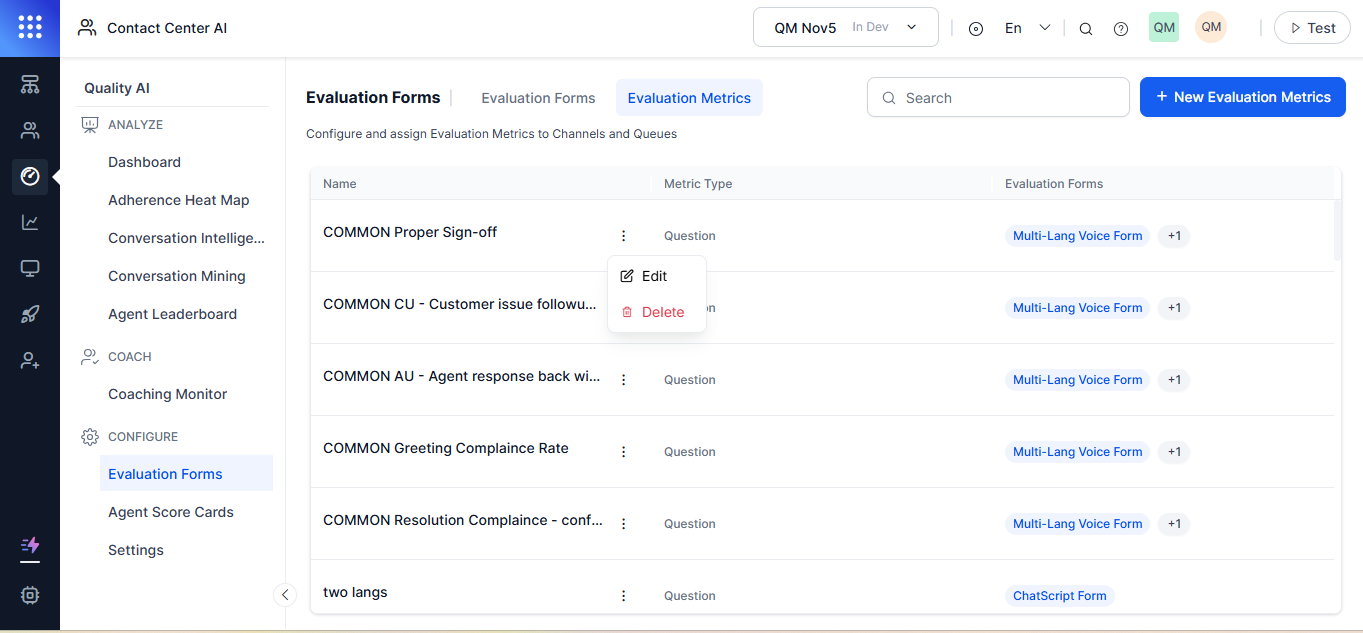This screenshot has width=1363, height=633.
Task: Open the En language dropdown
Action: click(1027, 28)
